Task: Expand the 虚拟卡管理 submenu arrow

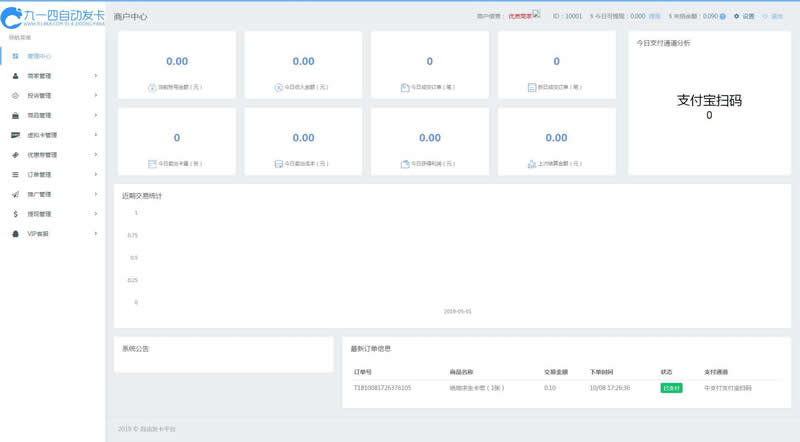Action: tap(95, 135)
